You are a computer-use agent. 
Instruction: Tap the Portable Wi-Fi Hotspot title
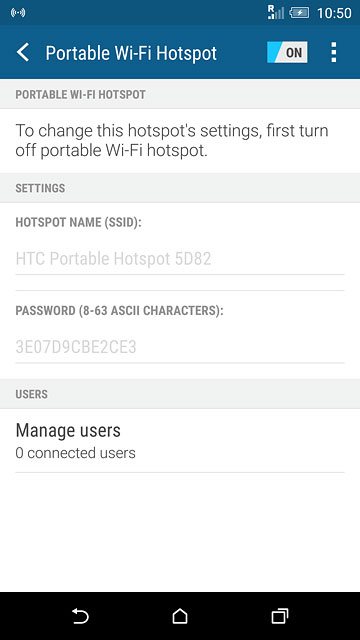(131, 53)
